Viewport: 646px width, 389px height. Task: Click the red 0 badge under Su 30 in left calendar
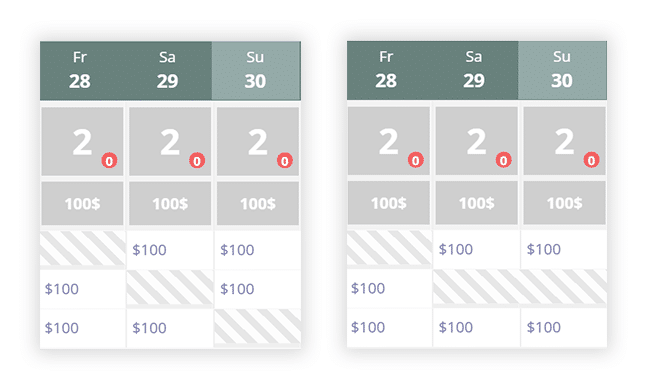(285, 161)
